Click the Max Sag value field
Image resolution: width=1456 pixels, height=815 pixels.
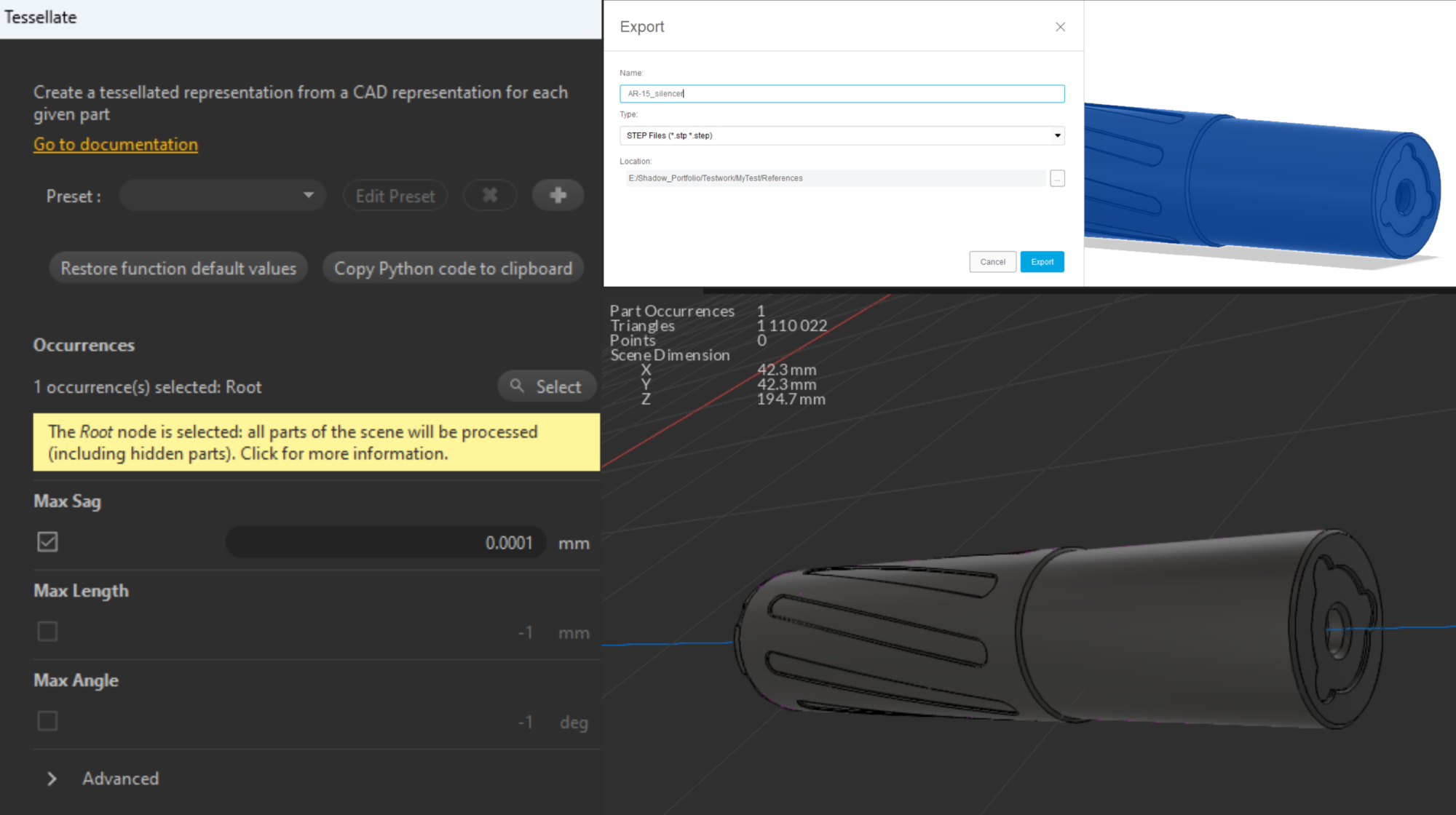click(x=386, y=543)
